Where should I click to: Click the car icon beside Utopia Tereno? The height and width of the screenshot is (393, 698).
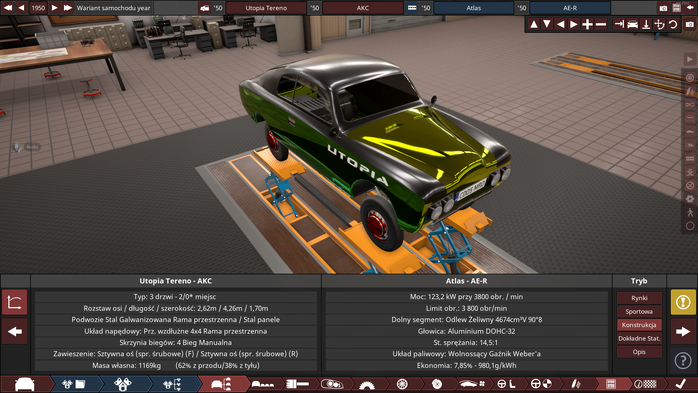coord(204,8)
